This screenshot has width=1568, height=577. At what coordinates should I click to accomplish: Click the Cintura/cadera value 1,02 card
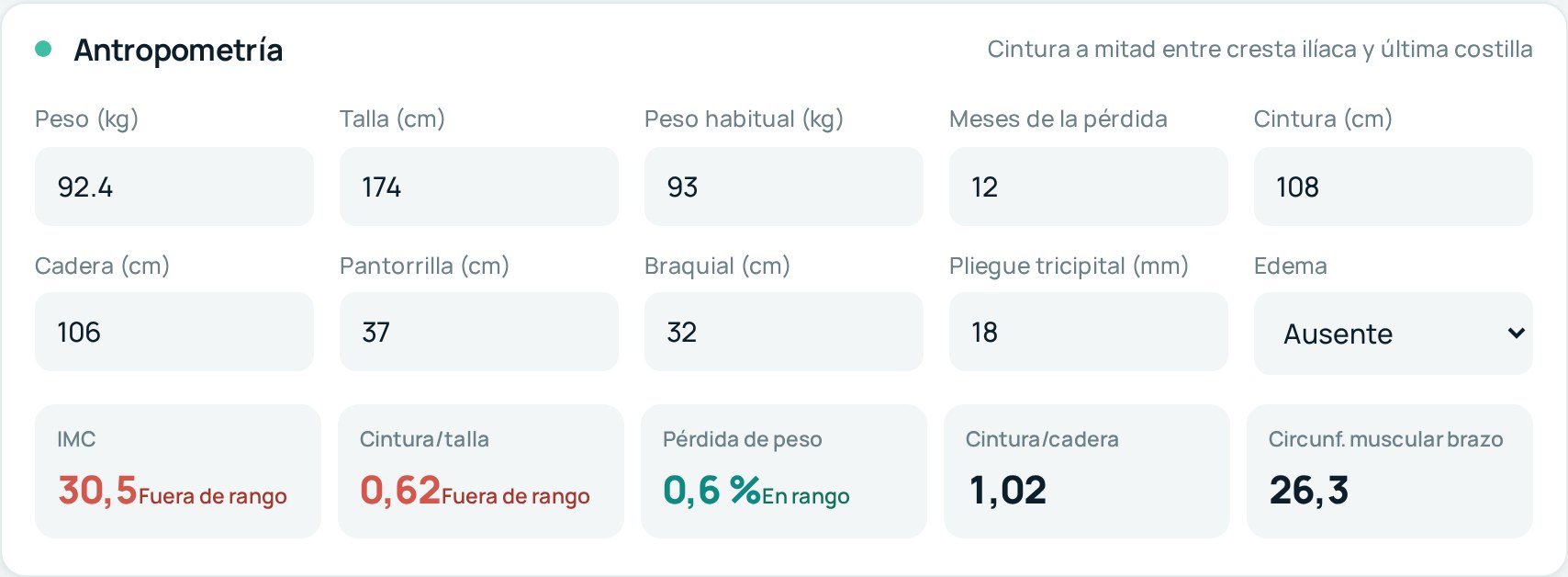1087,471
